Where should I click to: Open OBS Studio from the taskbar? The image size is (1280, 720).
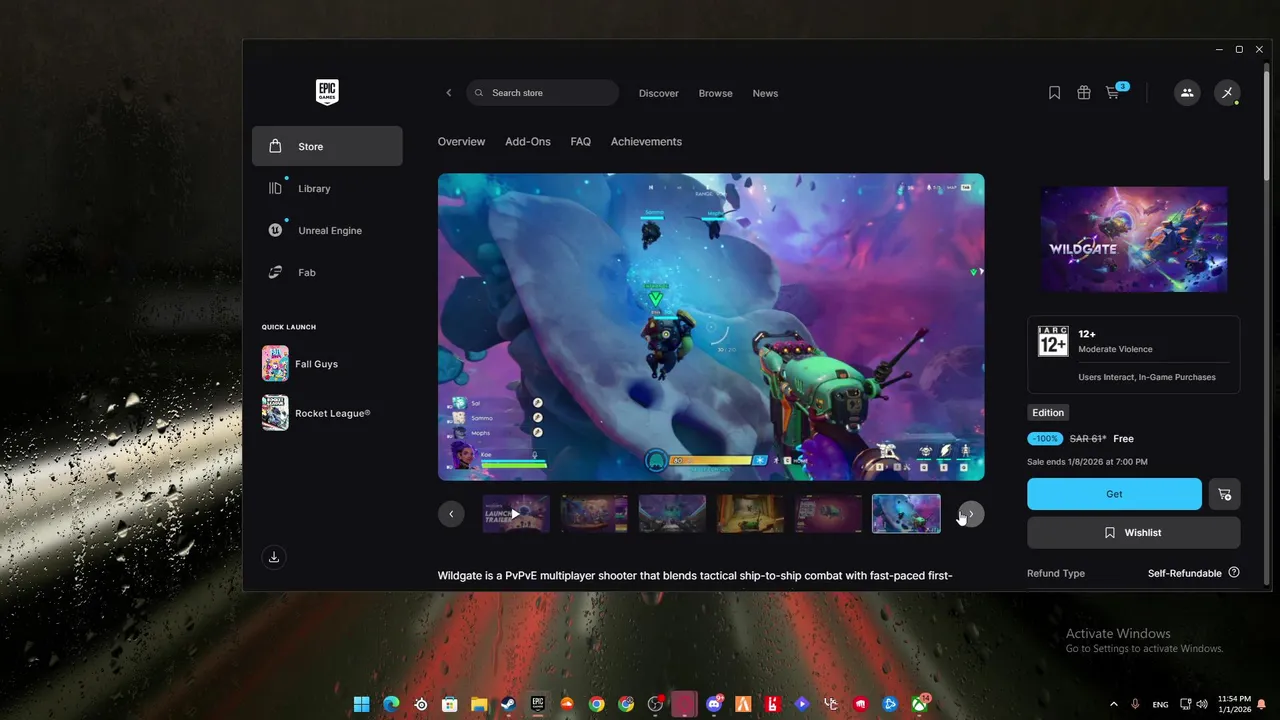click(x=655, y=704)
